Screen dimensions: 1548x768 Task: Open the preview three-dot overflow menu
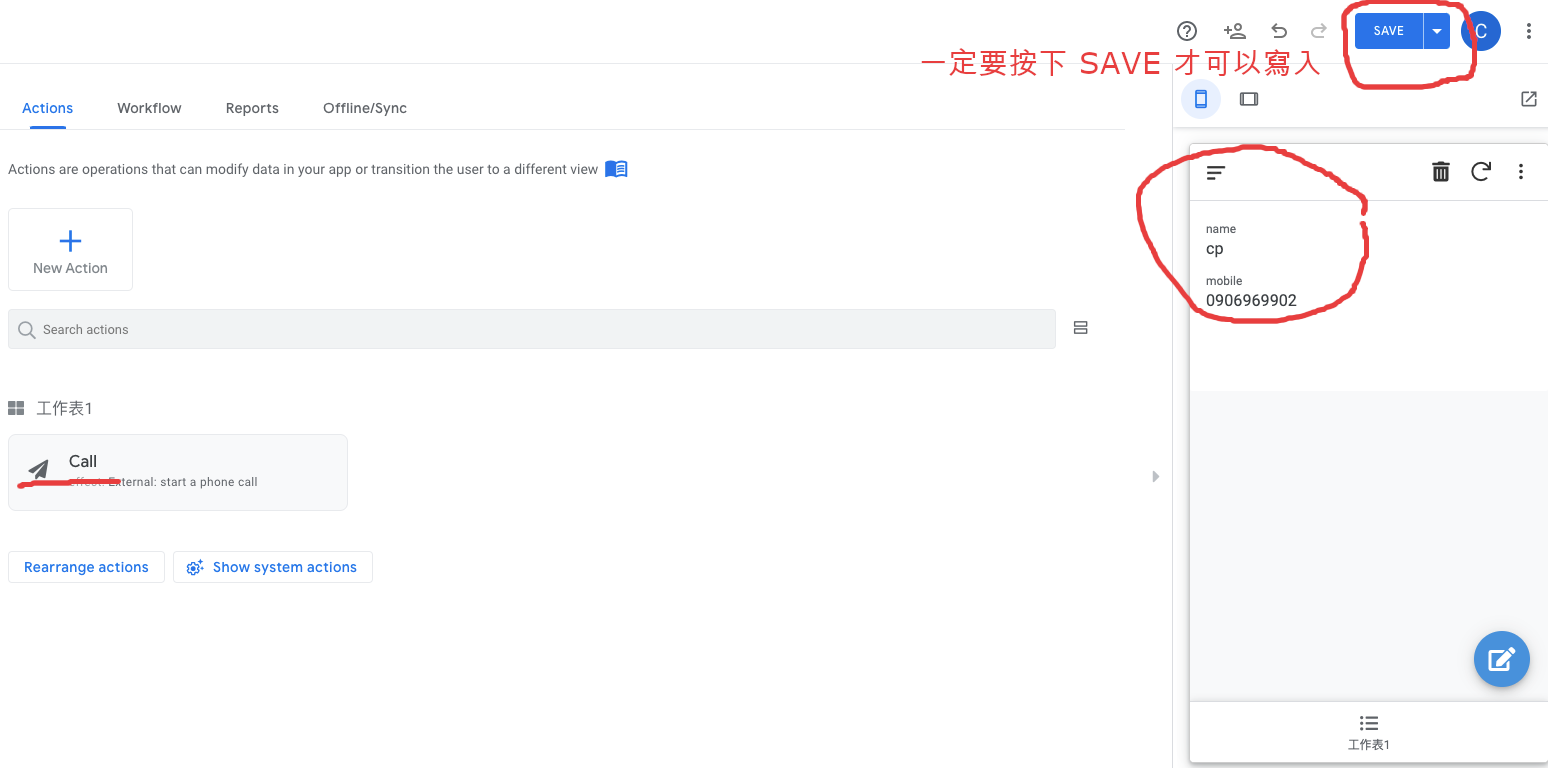1521,172
